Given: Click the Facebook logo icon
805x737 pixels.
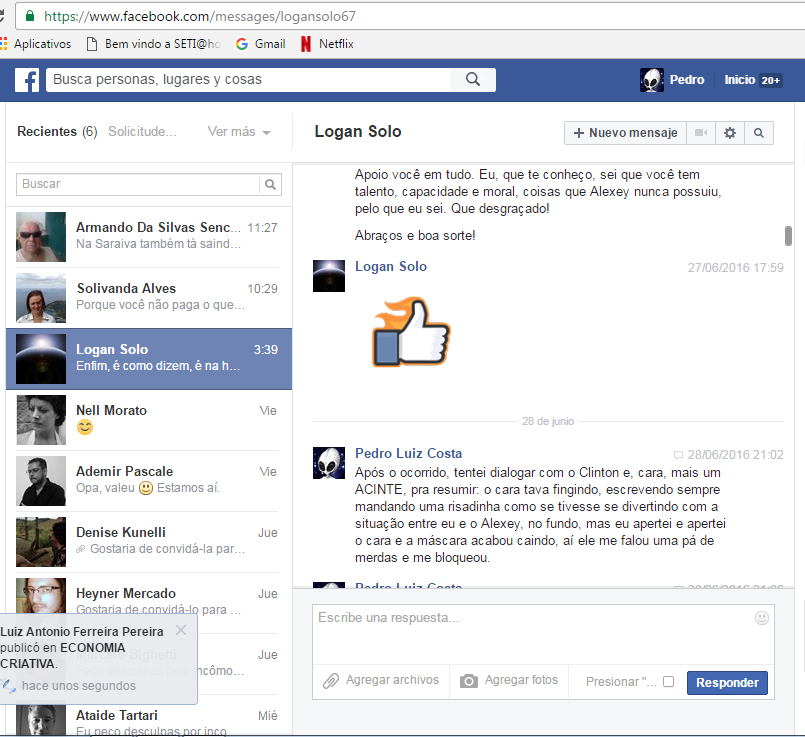Looking at the screenshot, I should pos(27,80).
